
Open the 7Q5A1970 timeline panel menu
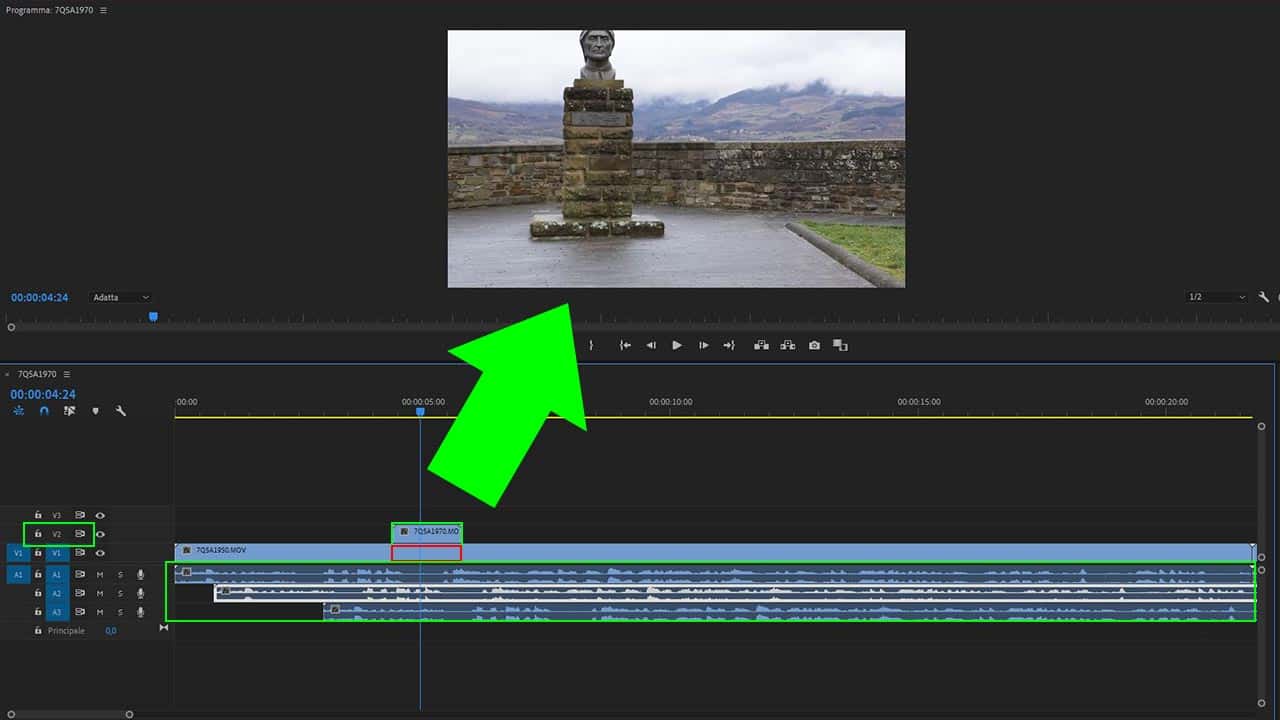(x=67, y=374)
